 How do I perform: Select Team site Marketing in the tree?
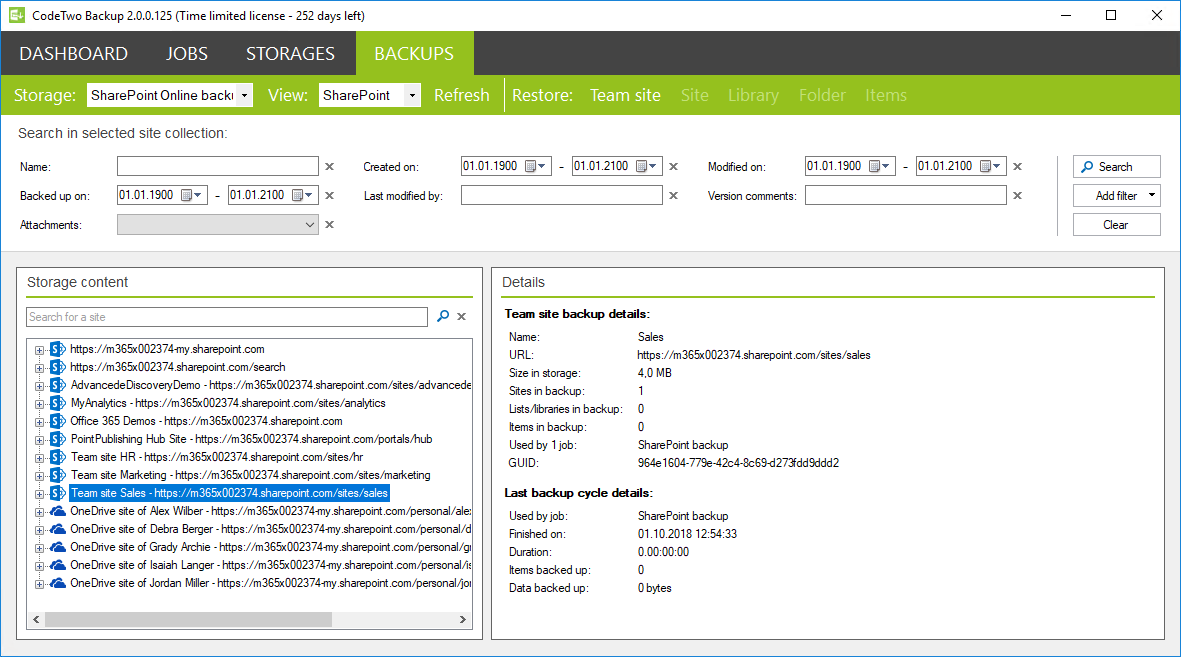[x=251, y=475]
